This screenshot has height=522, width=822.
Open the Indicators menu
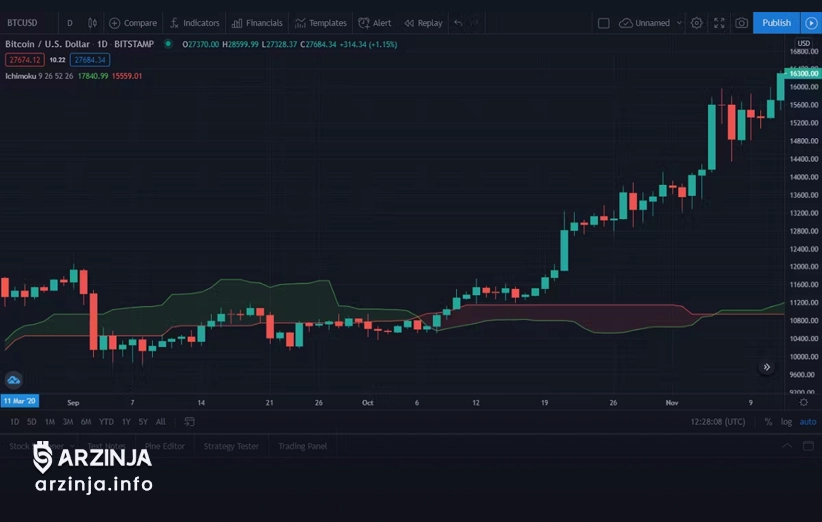pyautogui.click(x=194, y=23)
